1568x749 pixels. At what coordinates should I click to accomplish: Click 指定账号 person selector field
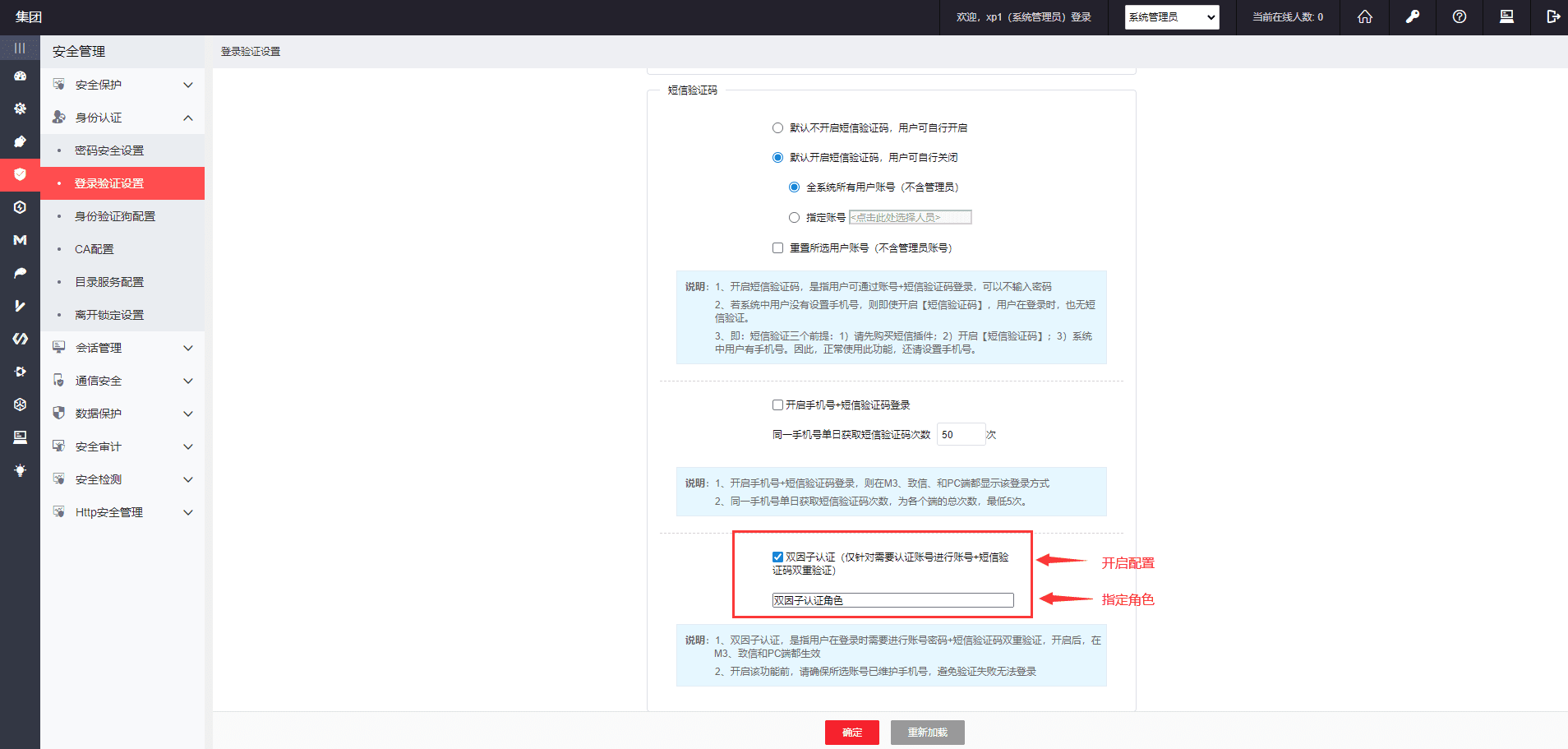tap(911, 217)
